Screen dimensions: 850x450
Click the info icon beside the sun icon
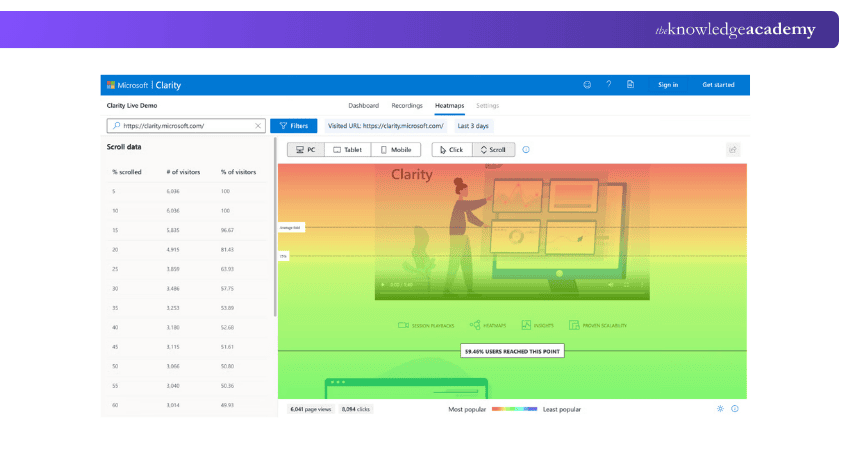735,409
